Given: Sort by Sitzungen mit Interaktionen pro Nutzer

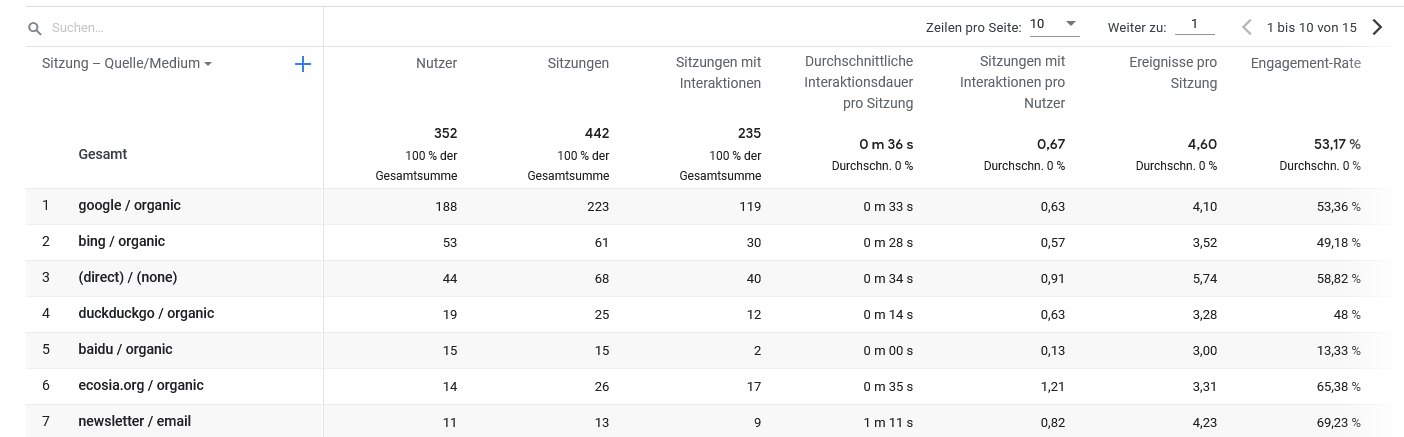Looking at the screenshot, I should pos(1013,83).
